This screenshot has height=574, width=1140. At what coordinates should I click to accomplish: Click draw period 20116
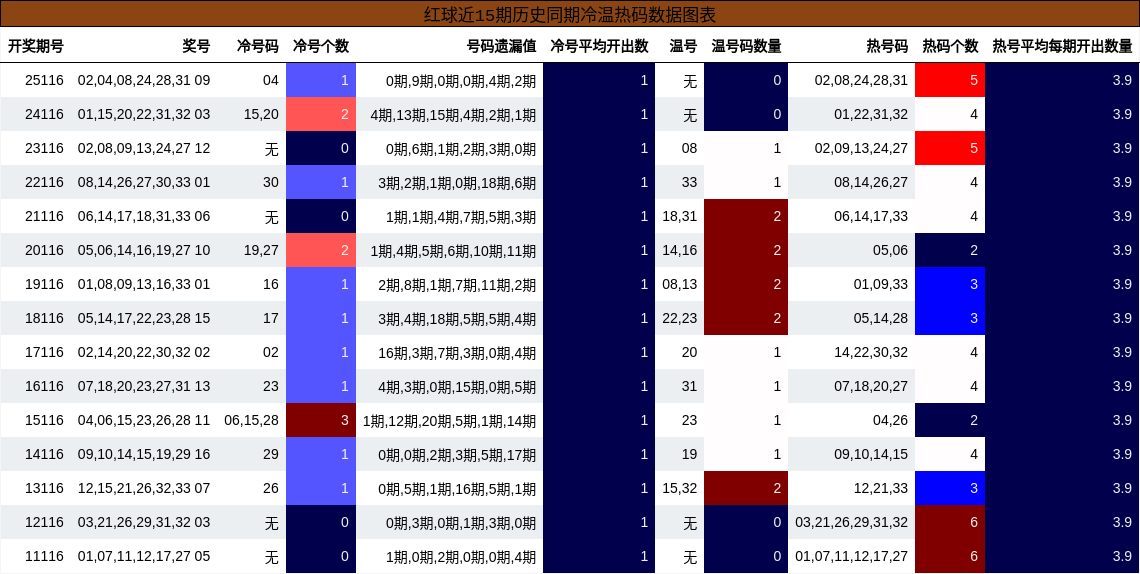click(x=44, y=251)
